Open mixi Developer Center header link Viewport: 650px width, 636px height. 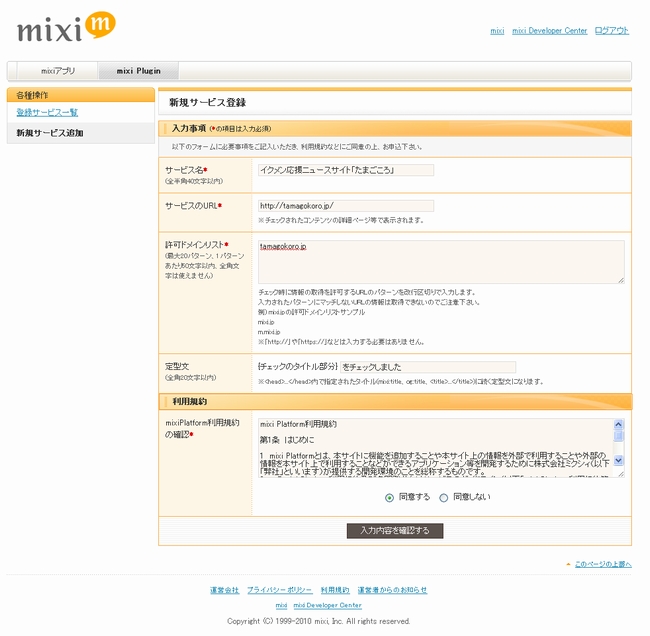tap(549, 31)
